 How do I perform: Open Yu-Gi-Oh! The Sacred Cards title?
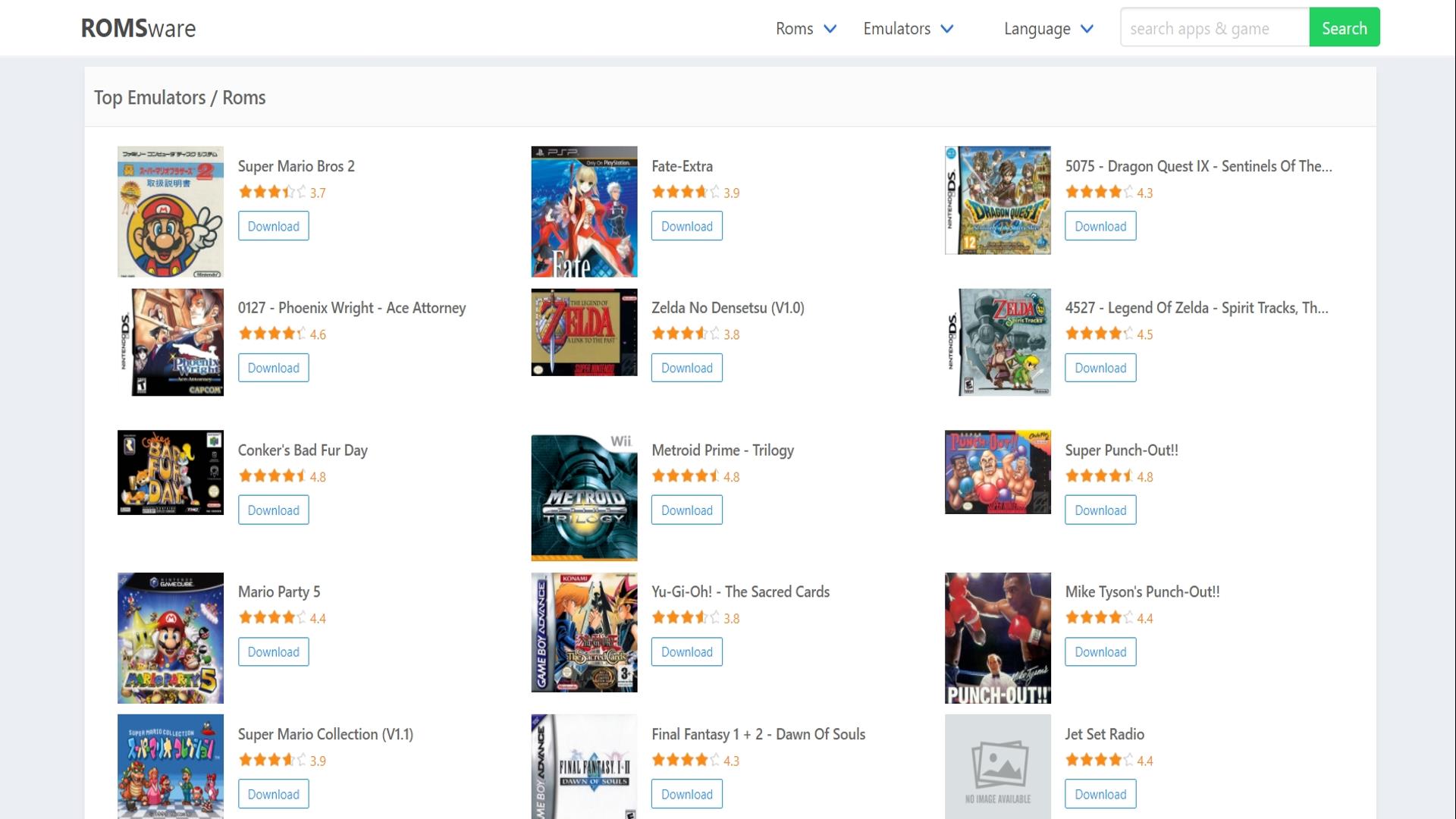[x=740, y=592]
